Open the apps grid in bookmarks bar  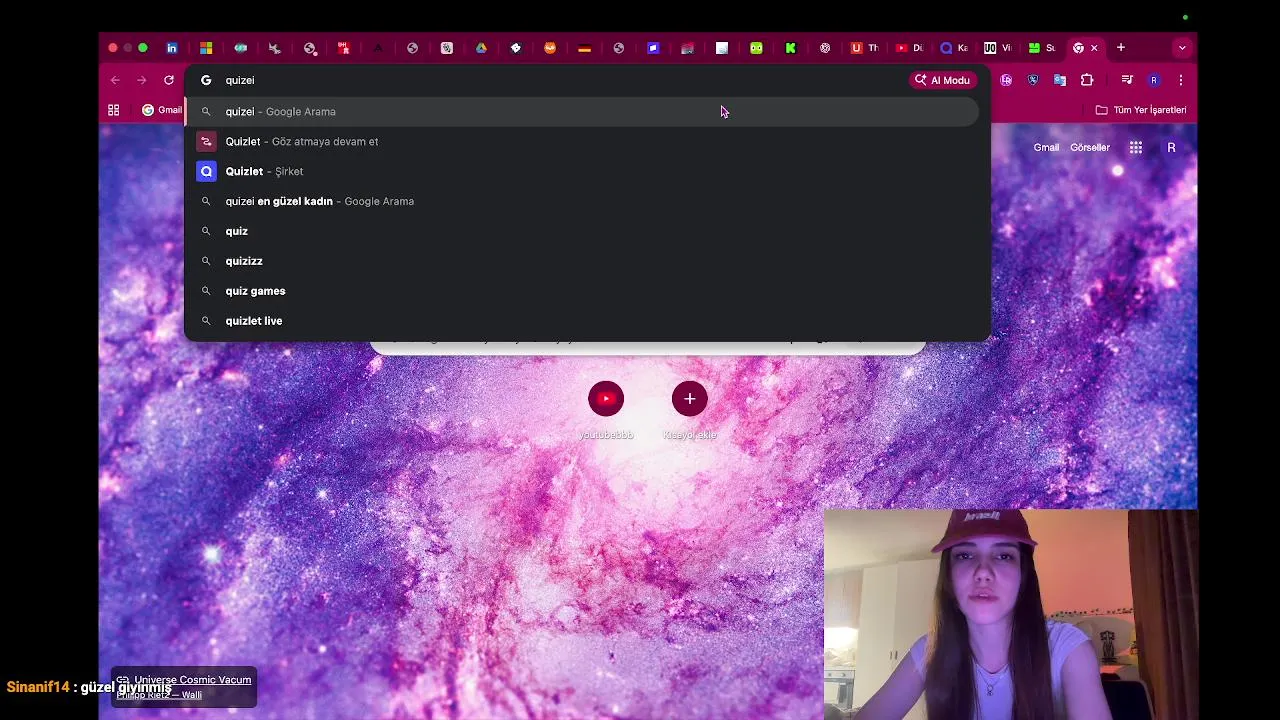tap(114, 110)
